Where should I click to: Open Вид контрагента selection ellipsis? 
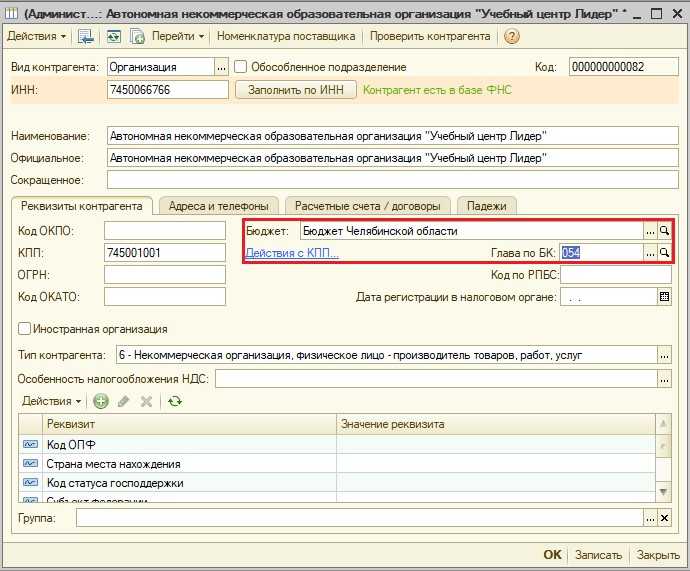coord(221,67)
